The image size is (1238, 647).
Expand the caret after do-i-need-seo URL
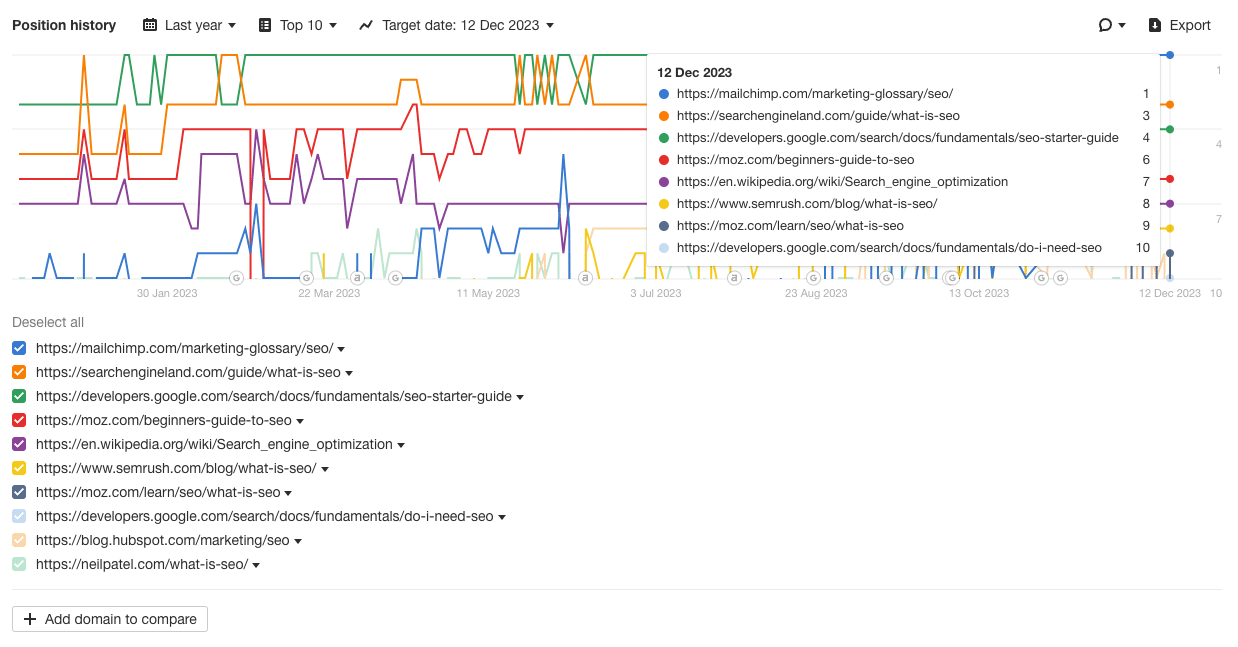pyautogui.click(x=502, y=517)
